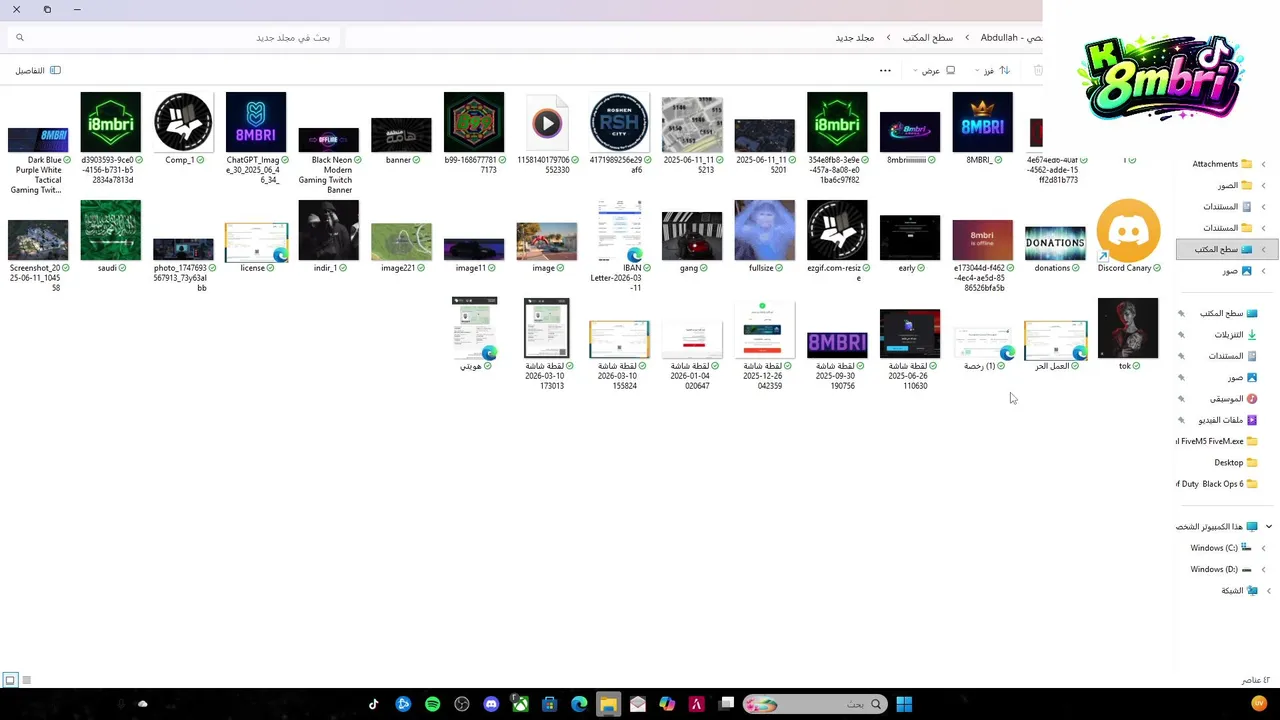Expand the Windows (D:) drive chevron
The width and height of the screenshot is (1280, 720).
tap(1263, 569)
